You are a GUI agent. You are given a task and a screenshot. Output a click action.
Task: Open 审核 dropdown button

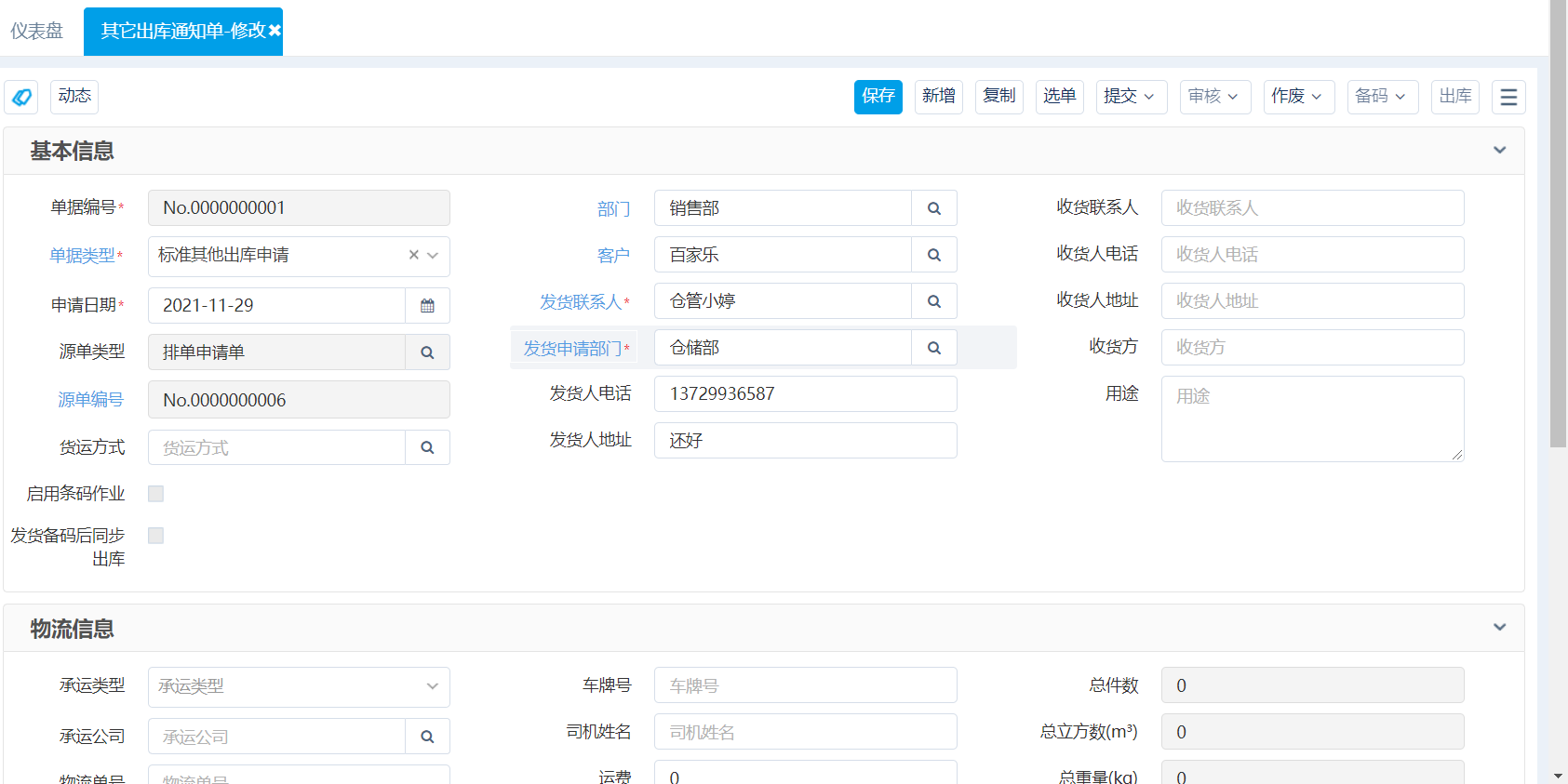1215,97
